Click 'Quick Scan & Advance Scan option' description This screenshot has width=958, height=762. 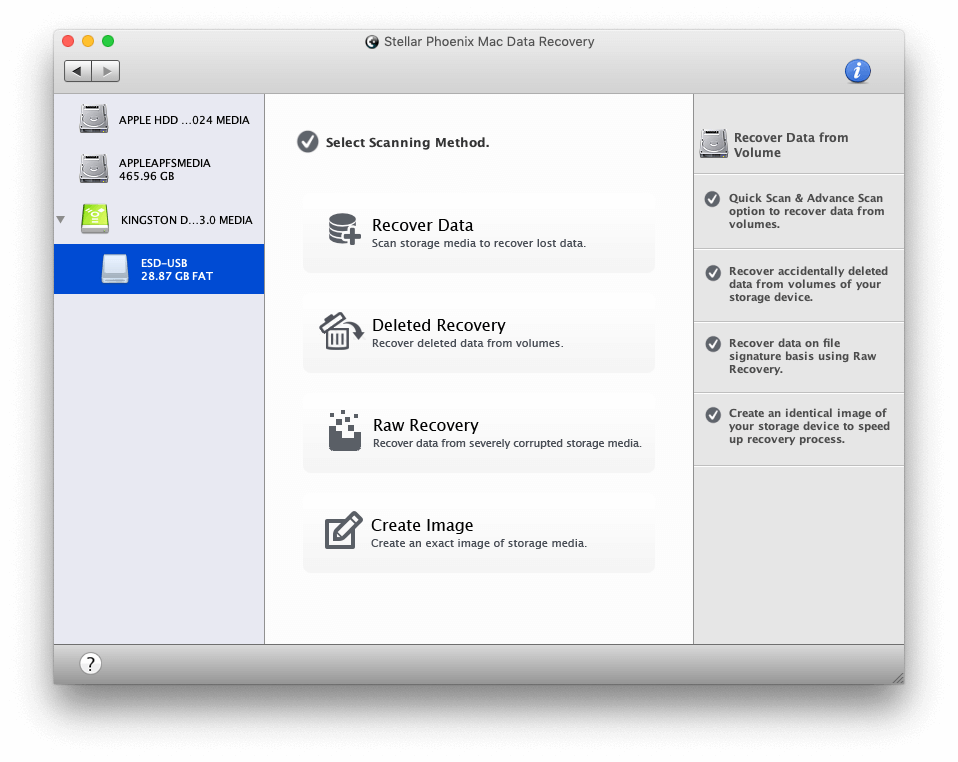point(806,211)
